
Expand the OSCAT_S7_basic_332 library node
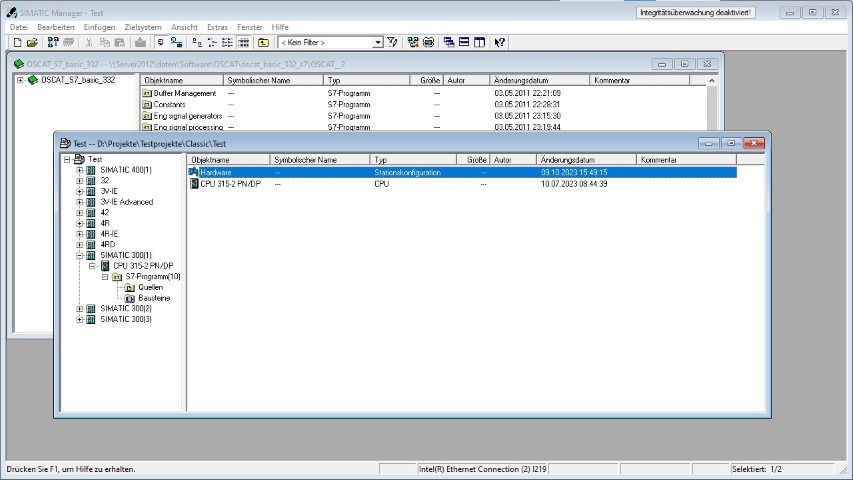point(20,80)
